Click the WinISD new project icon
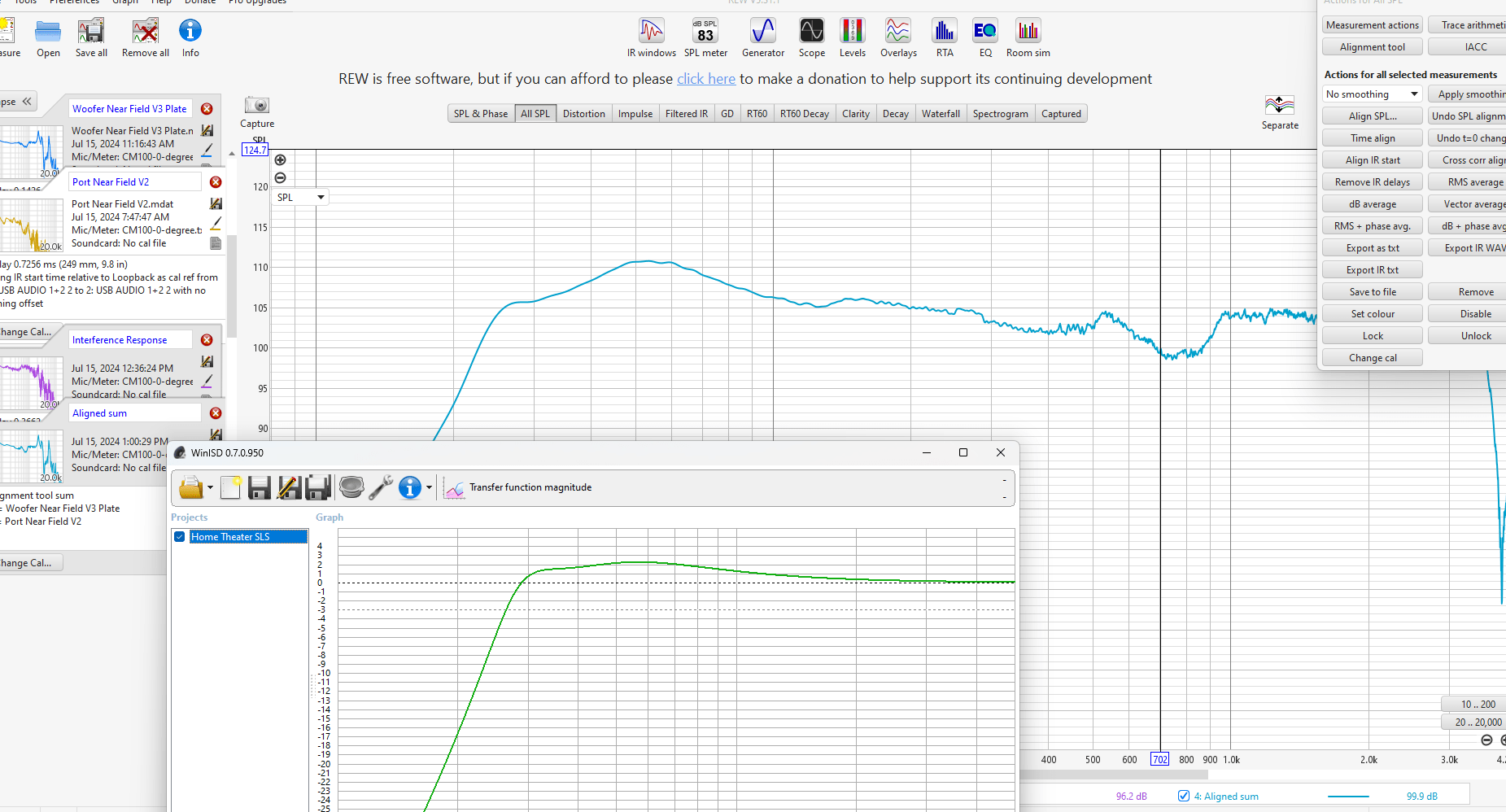This screenshot has height=812, width=1506. coord(231,487)
